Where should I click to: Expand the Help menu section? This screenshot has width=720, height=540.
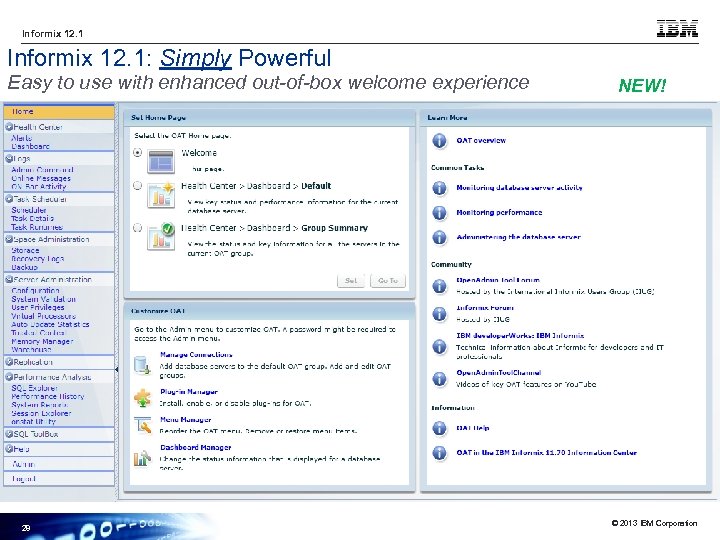click(x=9, y=449)
